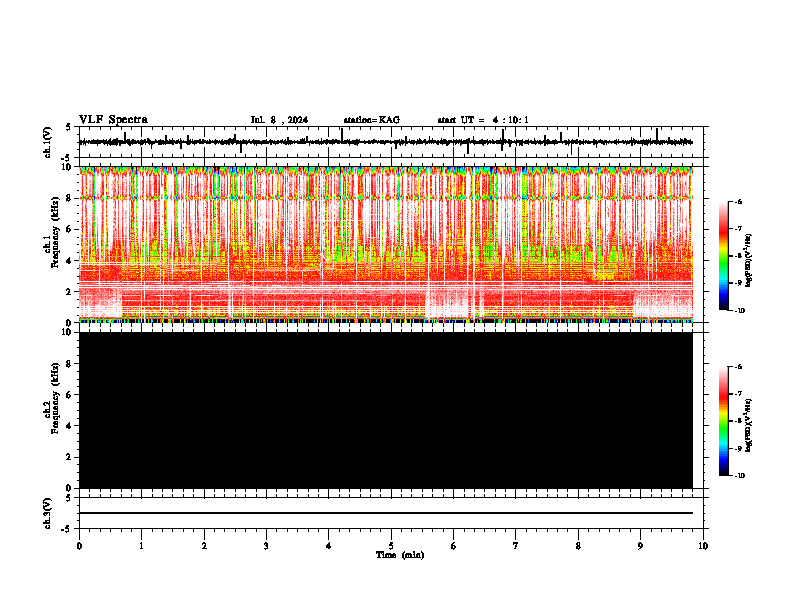The width and height of the screenshot is (792, 612).
Task: Click the "start UT = 4:10:1" text
Action: [483, 120]
